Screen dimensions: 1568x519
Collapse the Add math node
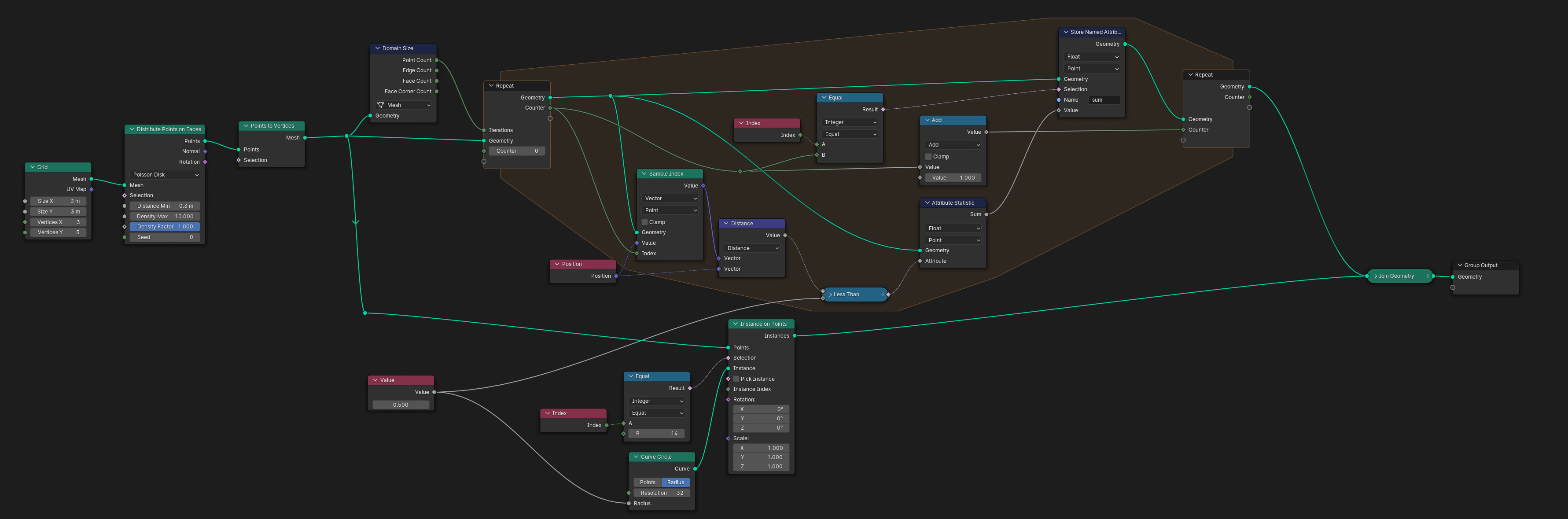point(927,121)
